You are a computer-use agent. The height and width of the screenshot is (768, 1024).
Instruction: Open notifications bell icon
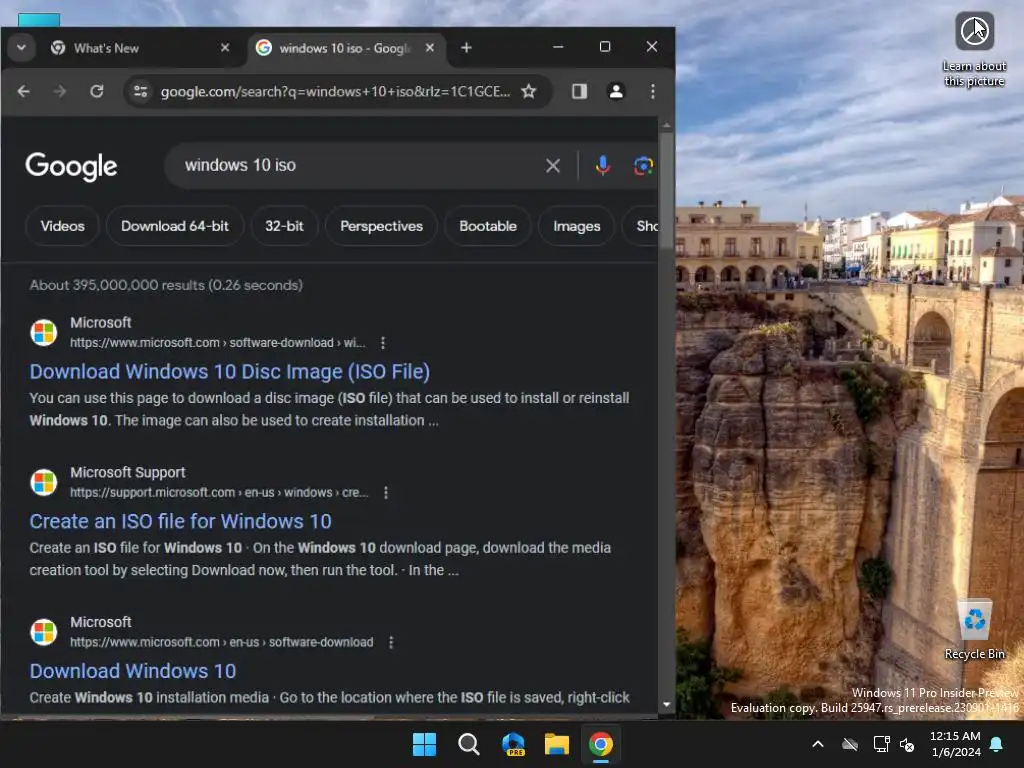coord(997,744)
